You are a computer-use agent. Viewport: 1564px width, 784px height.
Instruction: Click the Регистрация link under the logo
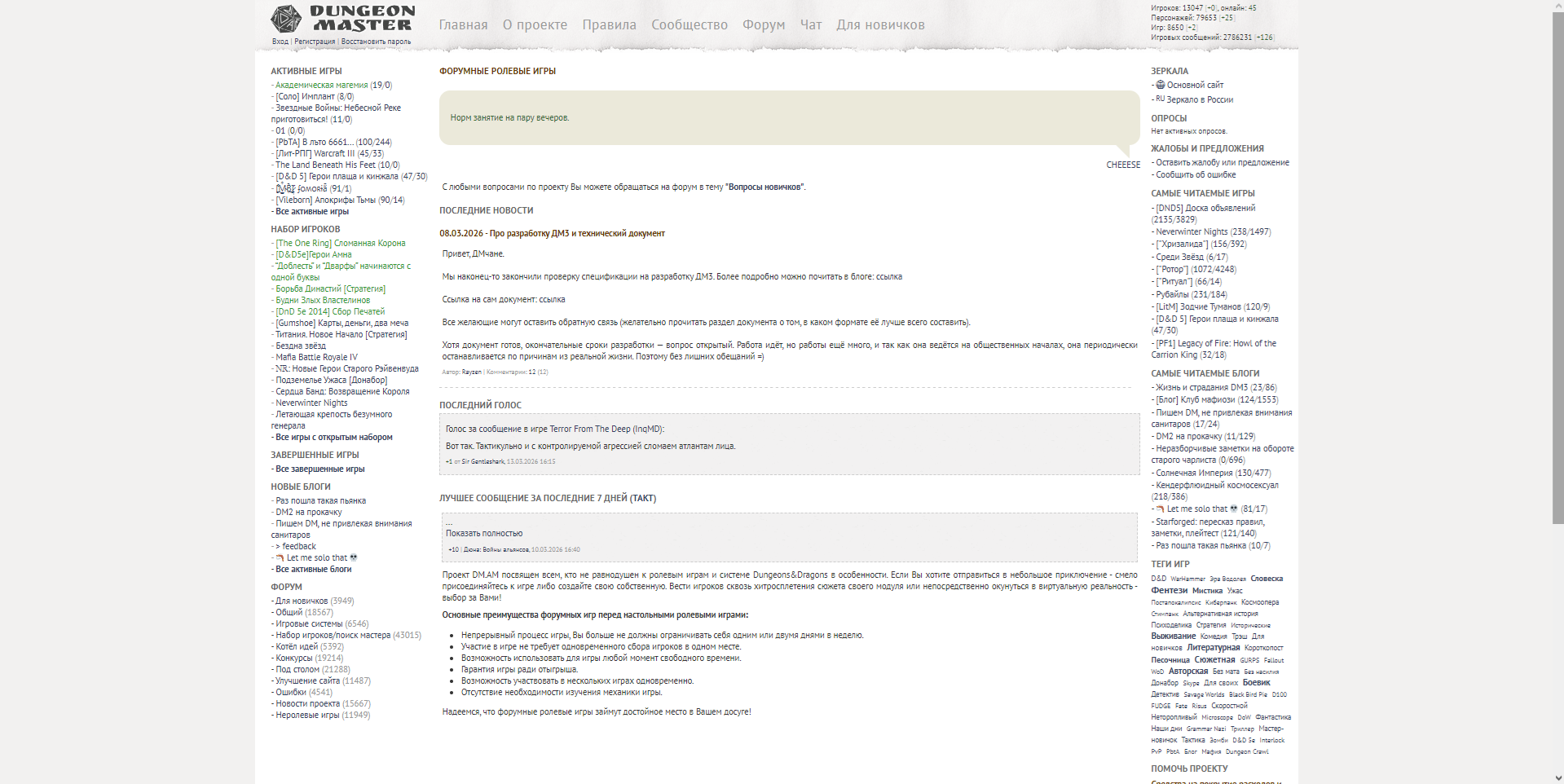coord(315,42)
